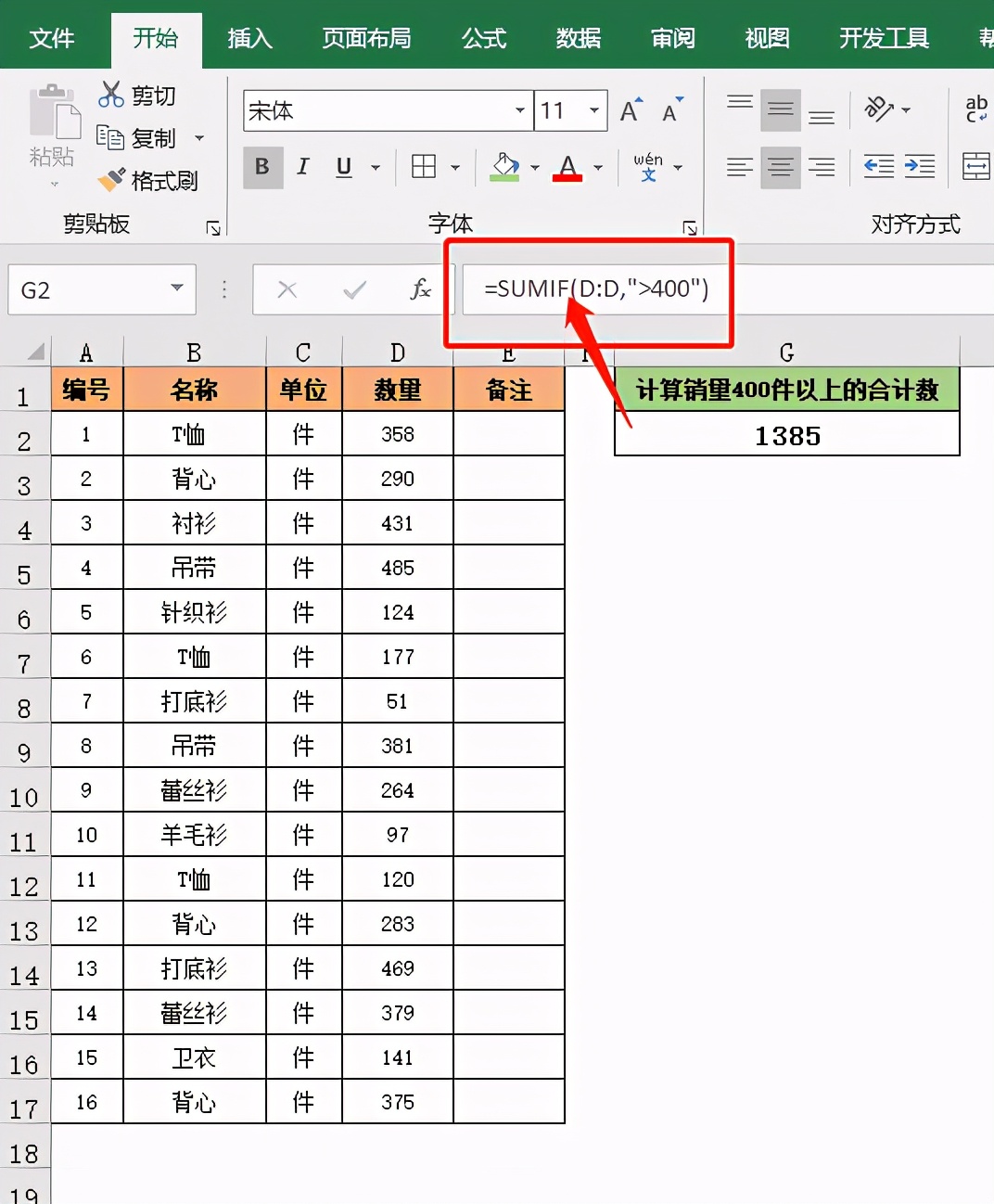Viewport: 994px width, 1204px height.
Task: Click the Cut (剪切) icon
Action: tap(110, 95)
